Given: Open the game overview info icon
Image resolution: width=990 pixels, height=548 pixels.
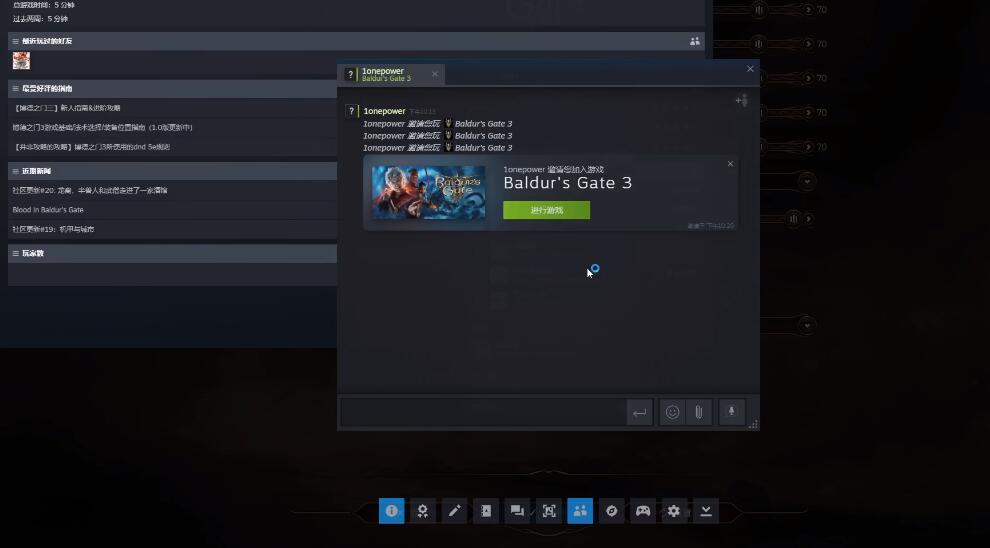Looking at the screenshot, I should [x=391, y=511].
